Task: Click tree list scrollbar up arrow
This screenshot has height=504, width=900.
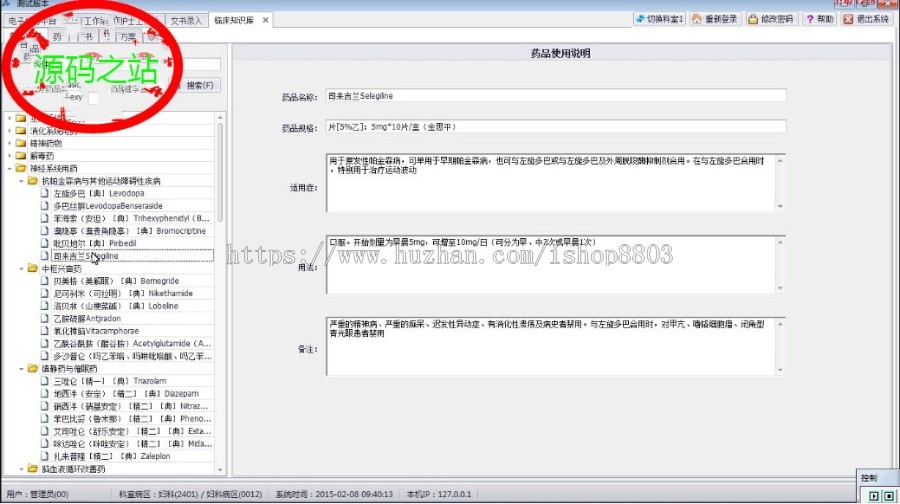Action: click(x=220, y=118)
